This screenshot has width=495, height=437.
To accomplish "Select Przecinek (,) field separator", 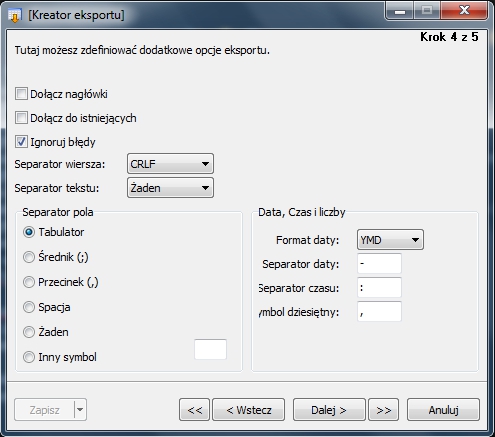I will tap(29, 282).
